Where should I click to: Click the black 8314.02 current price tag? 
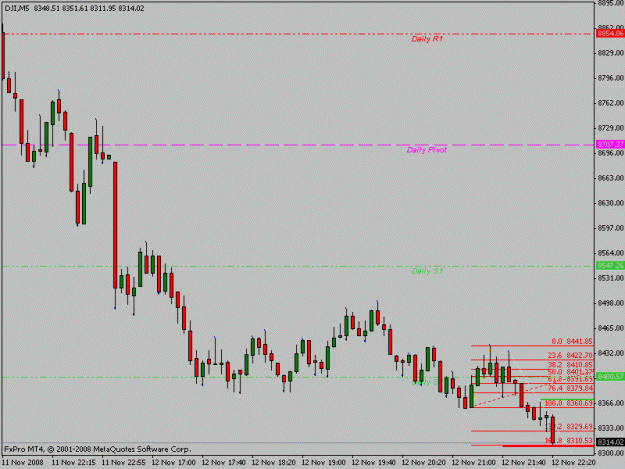coord(610,442)
